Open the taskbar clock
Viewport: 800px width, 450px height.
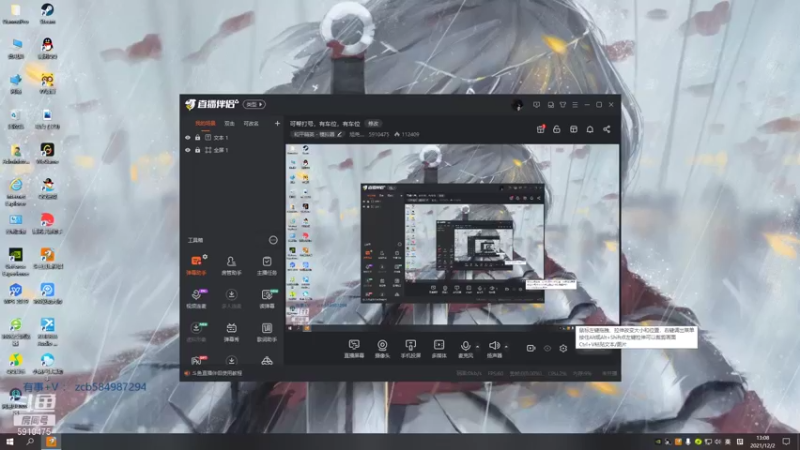[762, 442]
